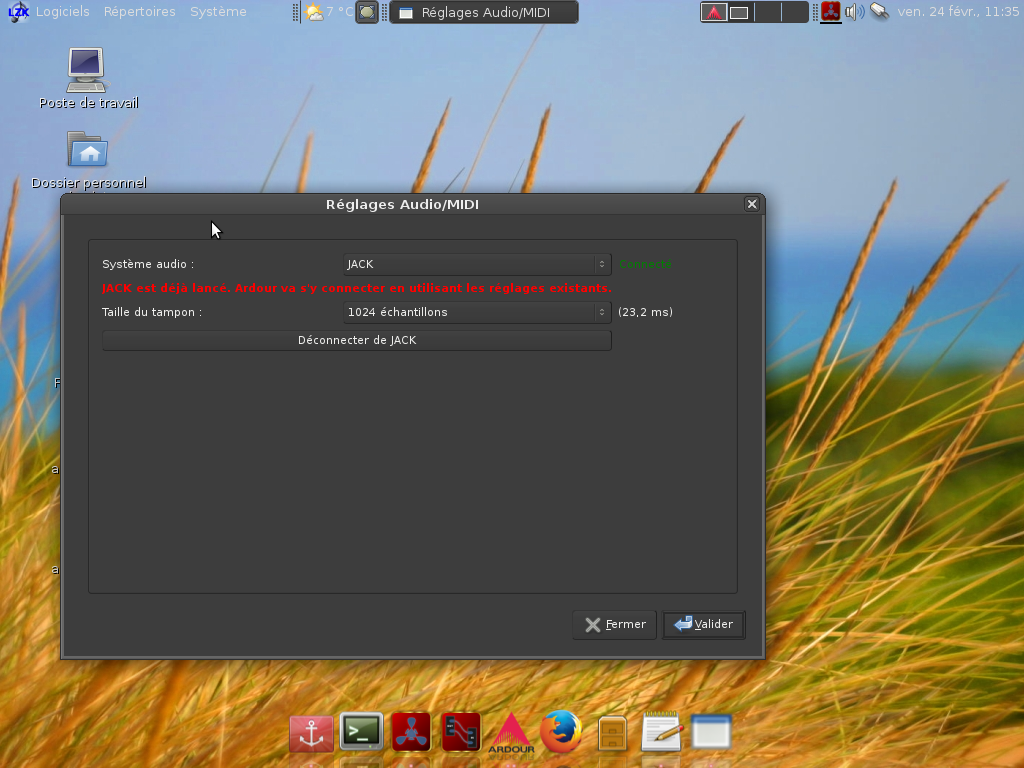This screenshot has width=1024, height=768.
Task: Click the blank window icon in dock
Action: tap(711, 731)
